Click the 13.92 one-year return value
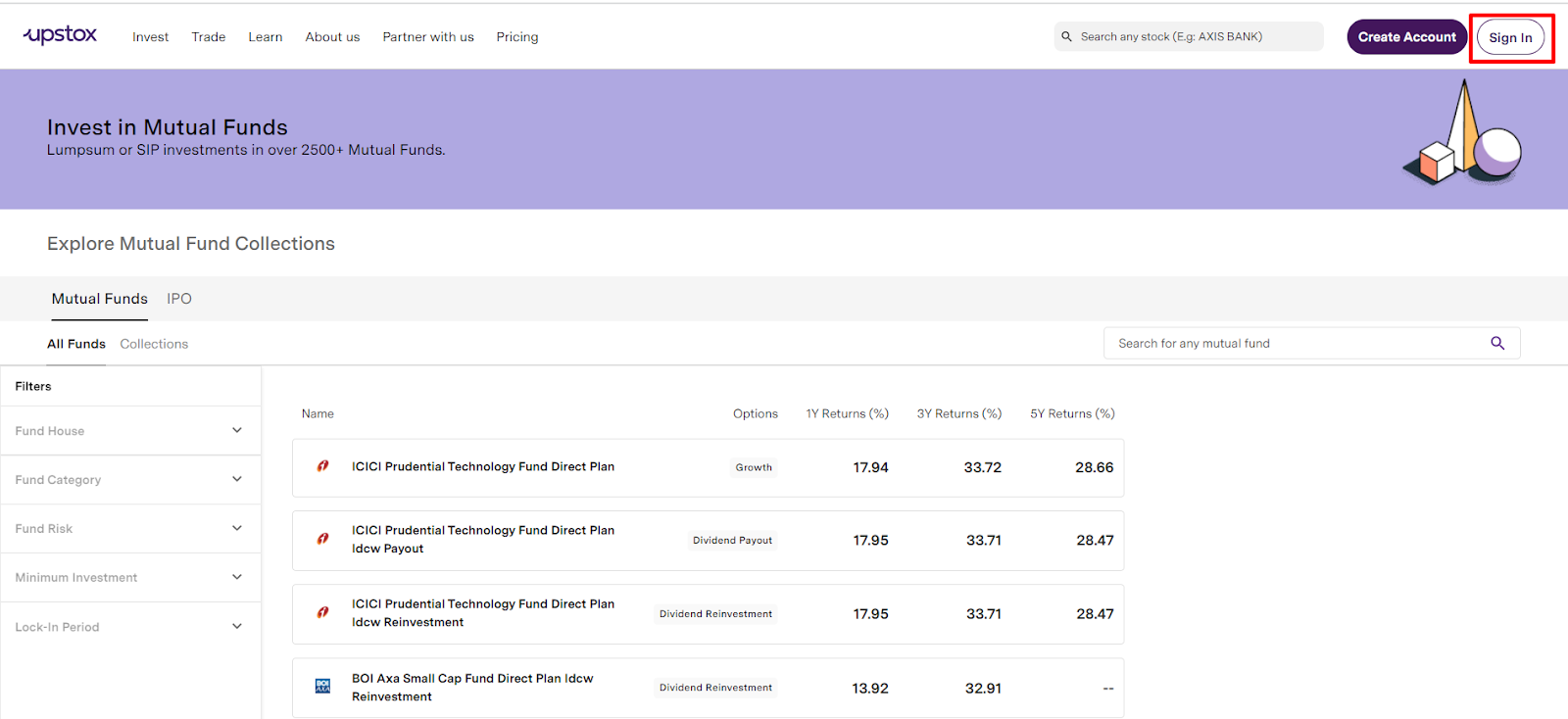 click(x=870, y=689)
